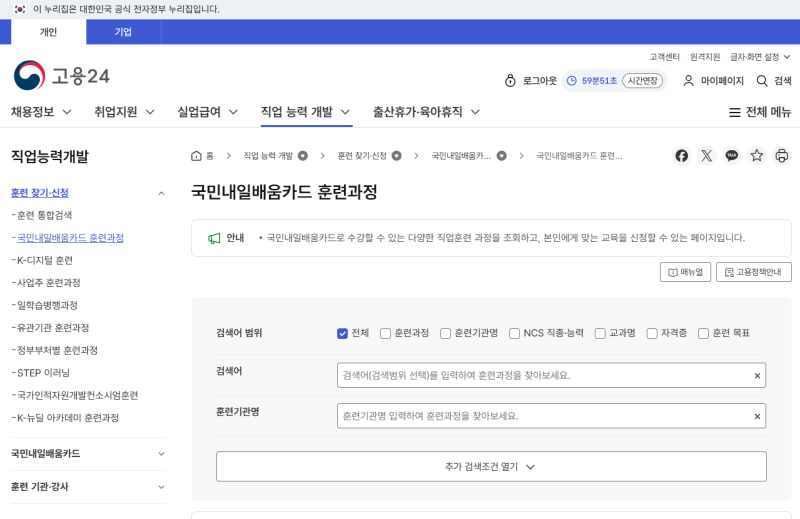Share page on X (Twitter) icon
The height and width of the screenshot is (519, 800).
(706, 156)
